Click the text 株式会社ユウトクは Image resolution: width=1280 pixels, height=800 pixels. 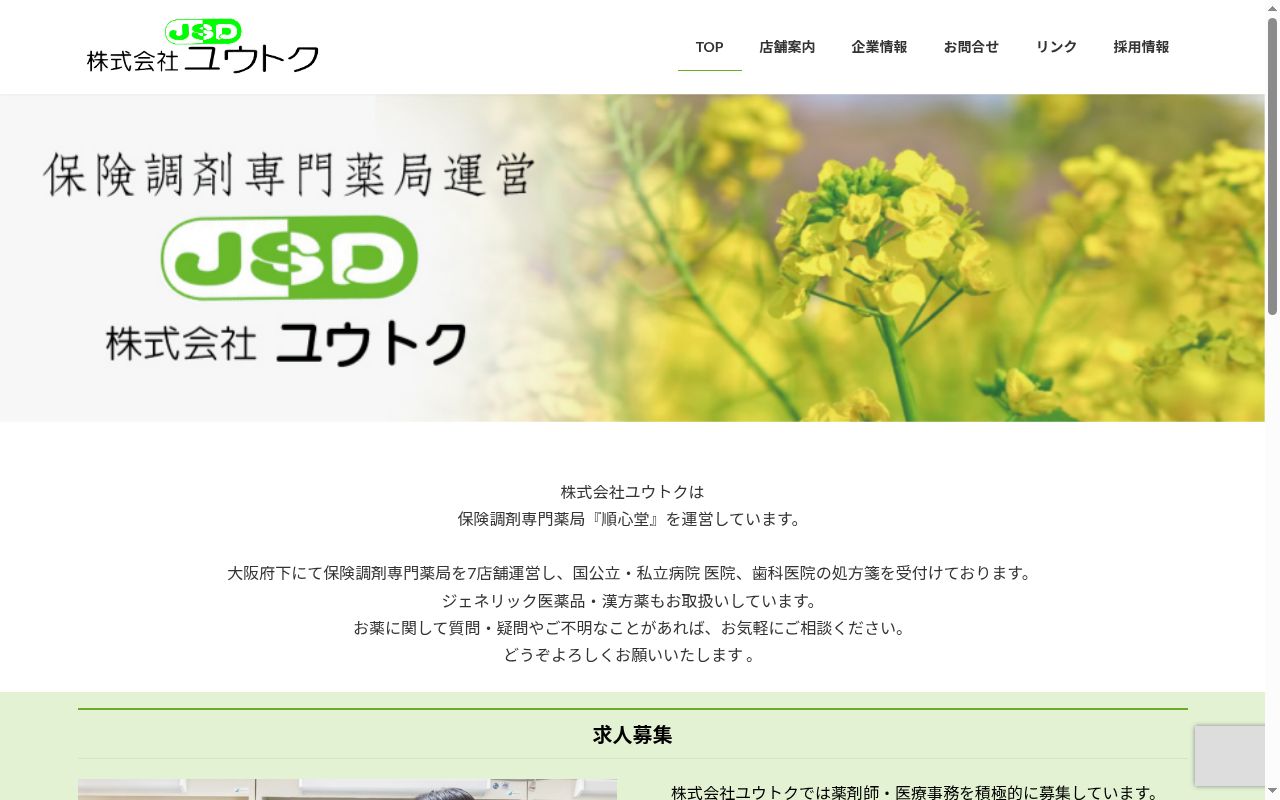[x=632, y=492]
